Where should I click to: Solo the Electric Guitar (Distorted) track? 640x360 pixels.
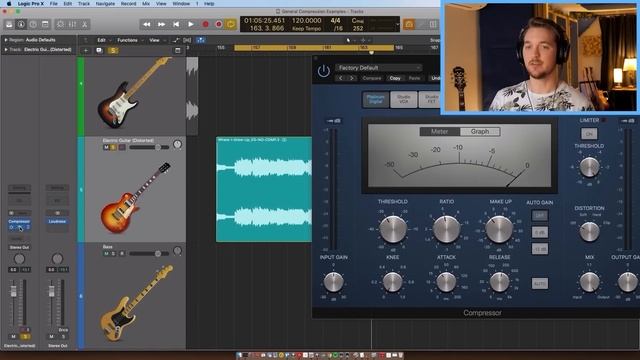point(113,147)
